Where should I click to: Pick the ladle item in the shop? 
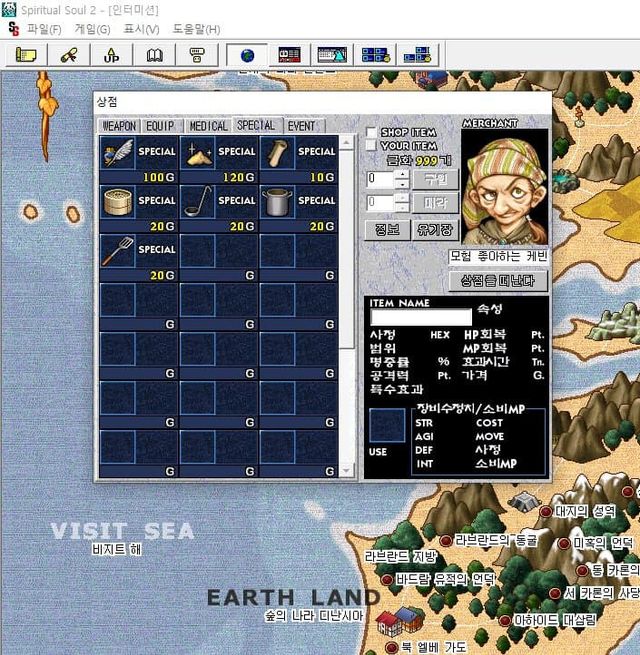pos(198,202)
